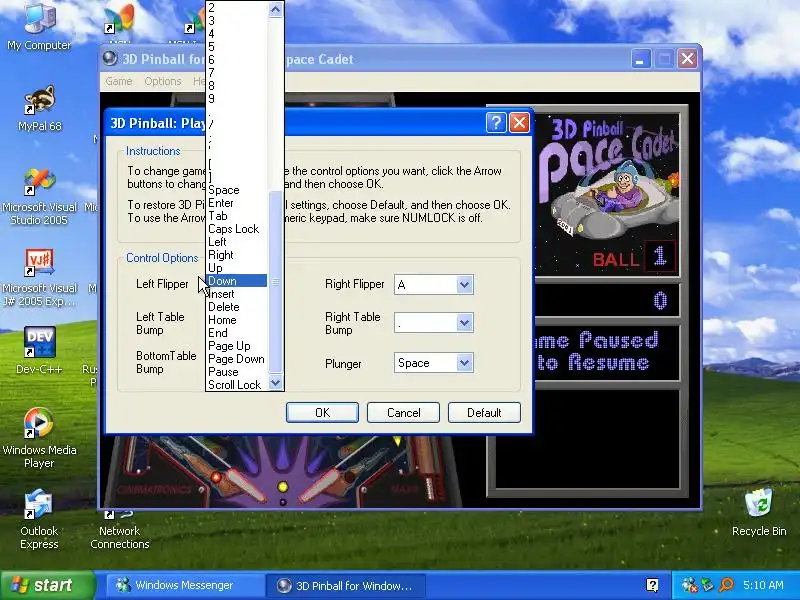Select 'Space' in the open key list
The width and height of the screenshot is (800, 600).
click(237, 190)
